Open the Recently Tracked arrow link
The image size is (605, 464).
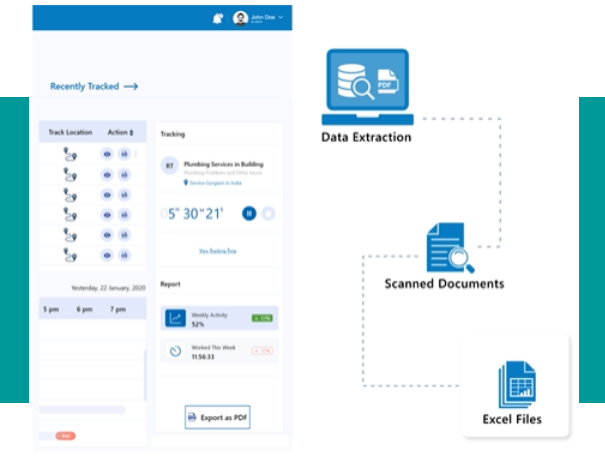tap(130, 87)
